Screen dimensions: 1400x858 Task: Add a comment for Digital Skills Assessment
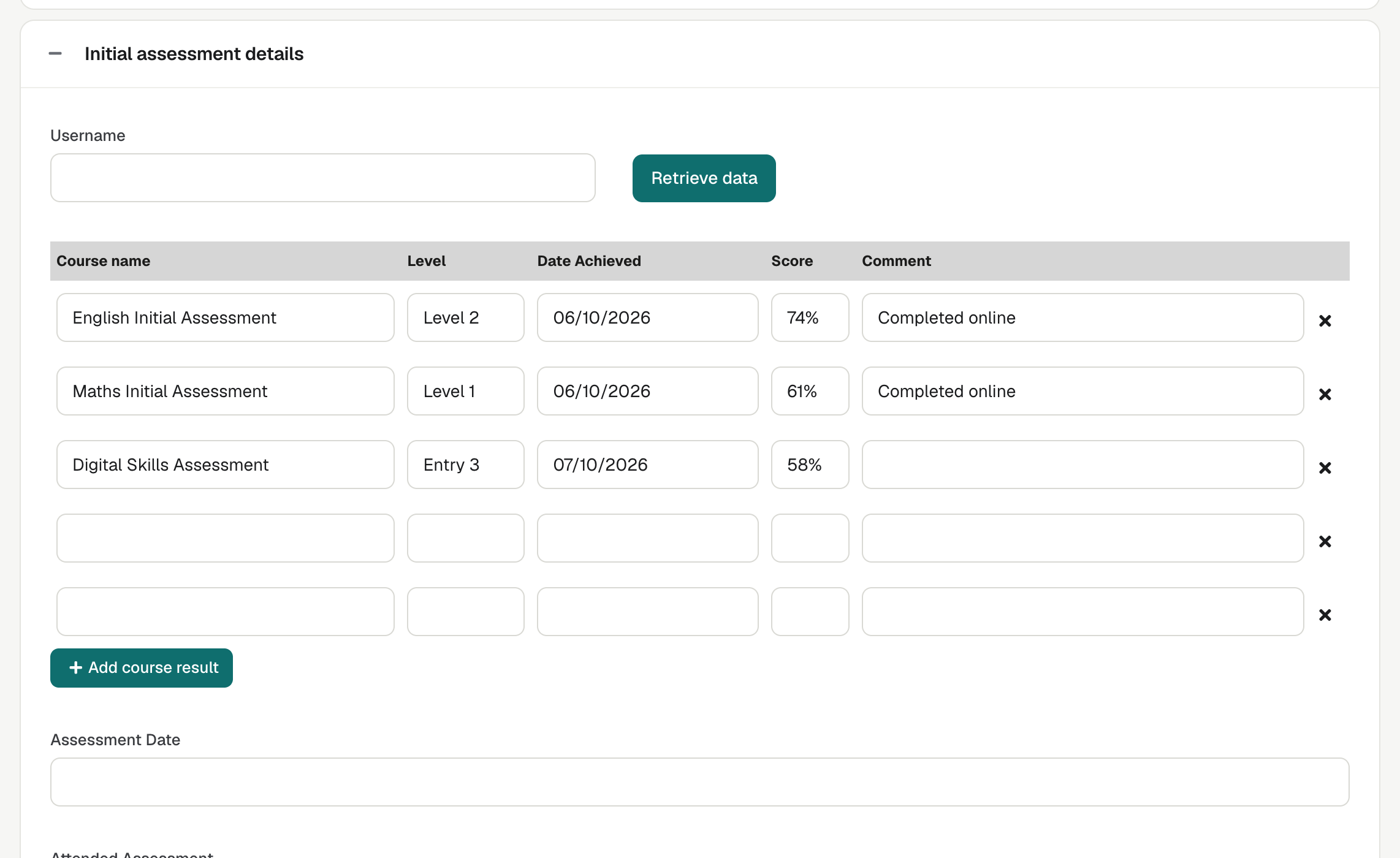point(1082,465)
